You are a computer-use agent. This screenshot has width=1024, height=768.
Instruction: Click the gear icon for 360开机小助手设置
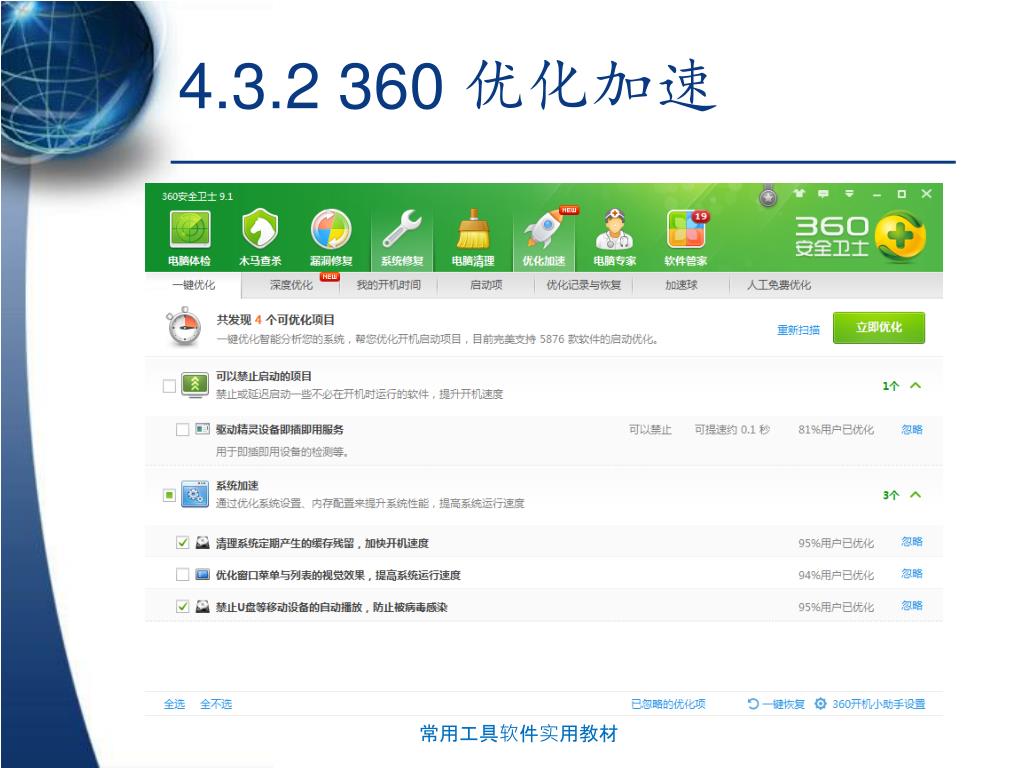pos(820,703)
